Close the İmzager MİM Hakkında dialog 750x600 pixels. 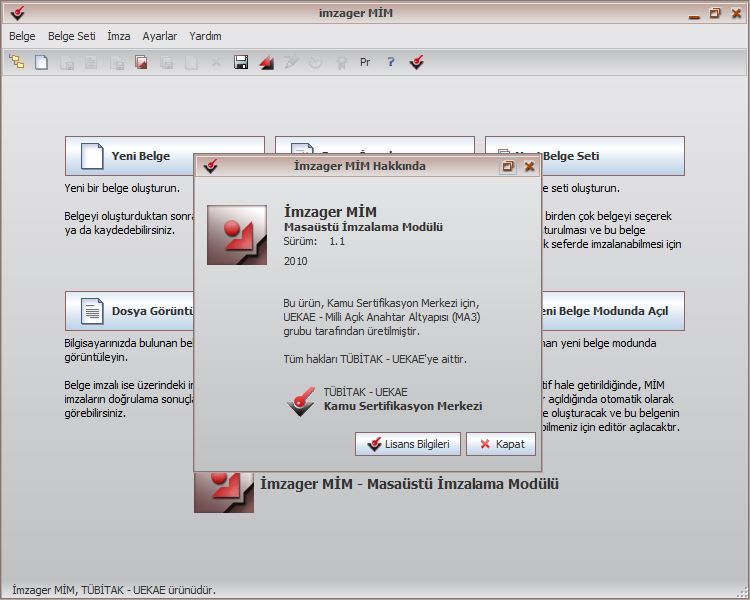(529, 166)
